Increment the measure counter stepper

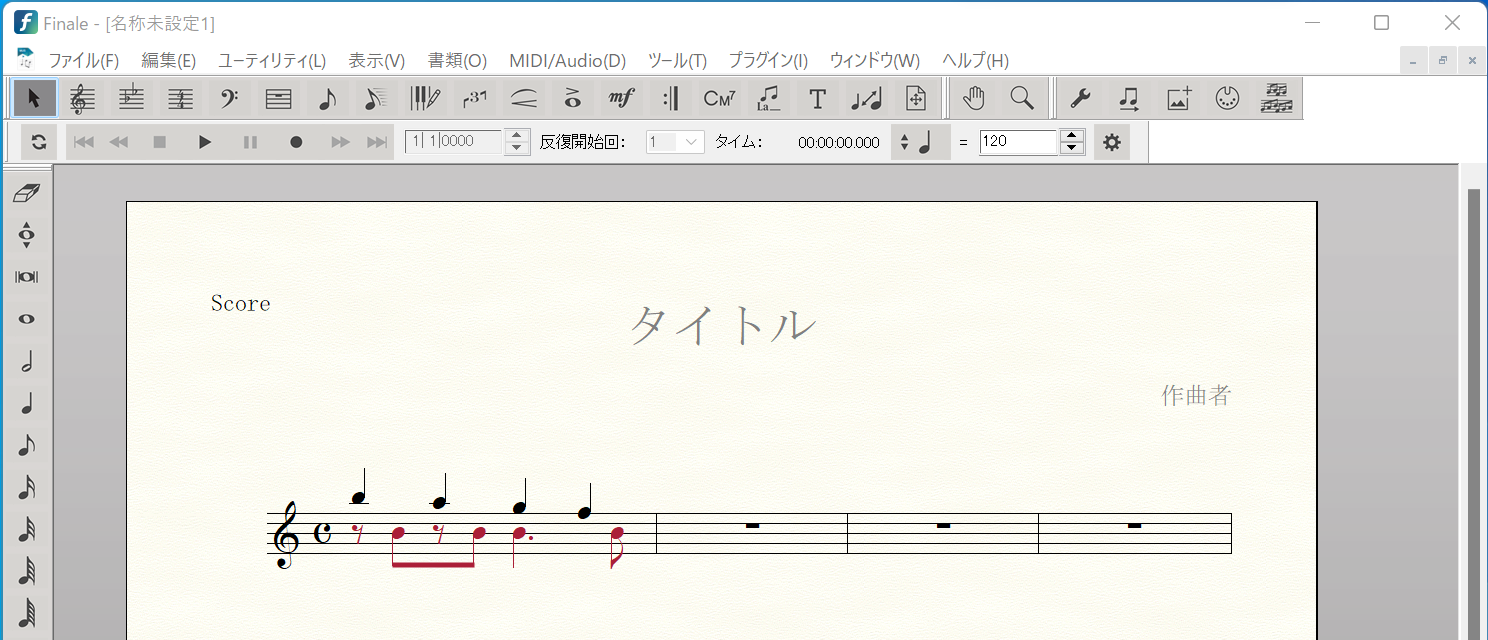(x=517, y=136)
